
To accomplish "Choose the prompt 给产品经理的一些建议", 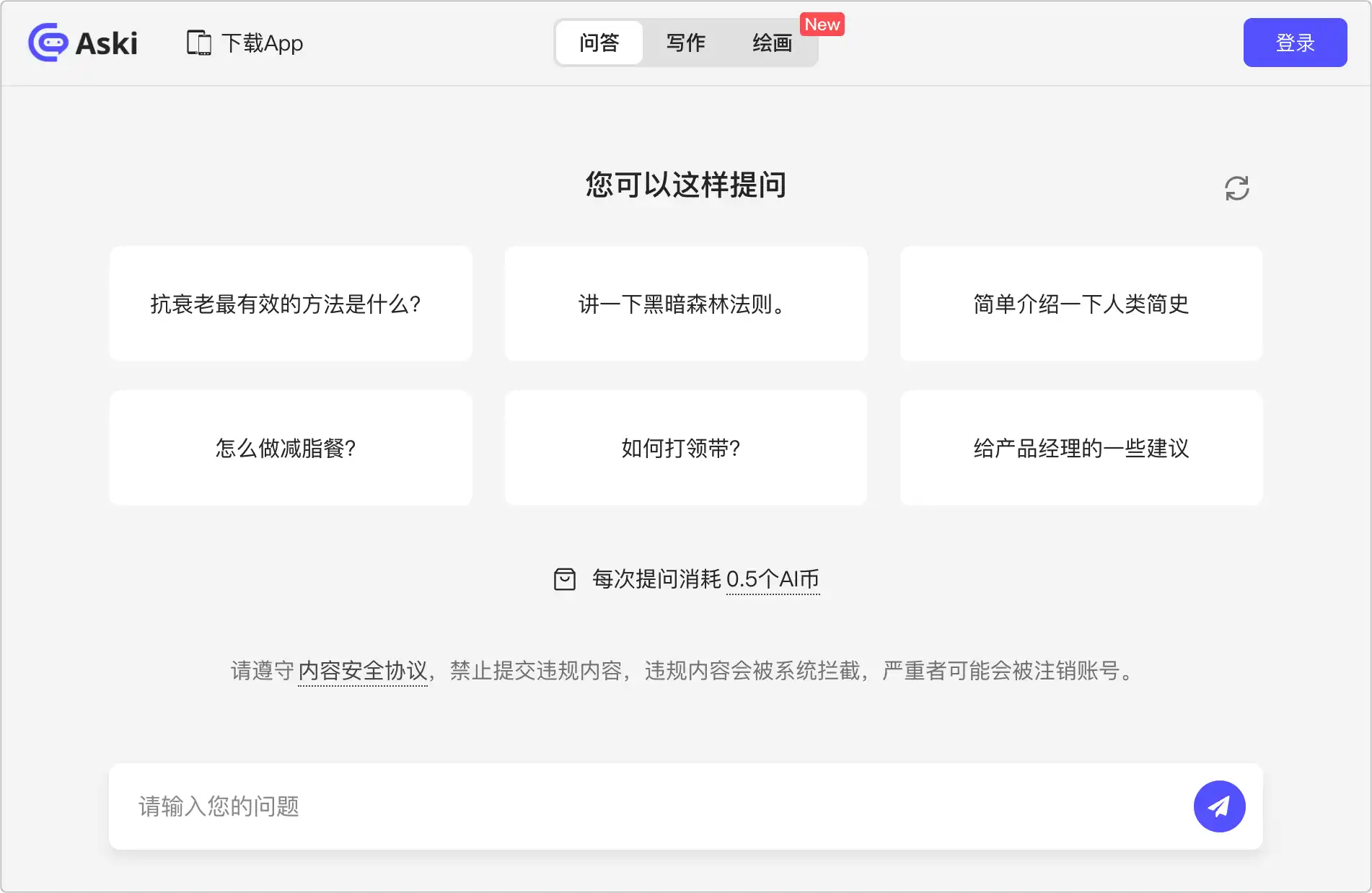I will tap(1081, 448).
